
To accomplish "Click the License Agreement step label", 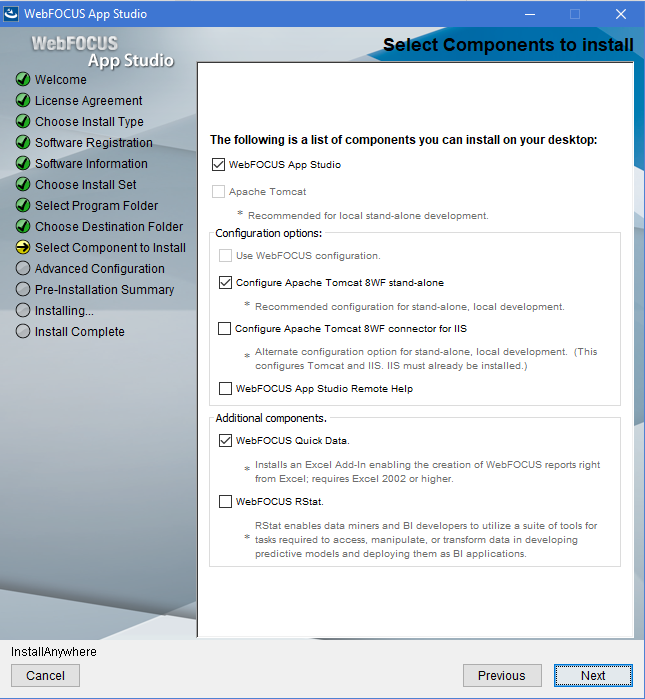I will pos(89,101).
